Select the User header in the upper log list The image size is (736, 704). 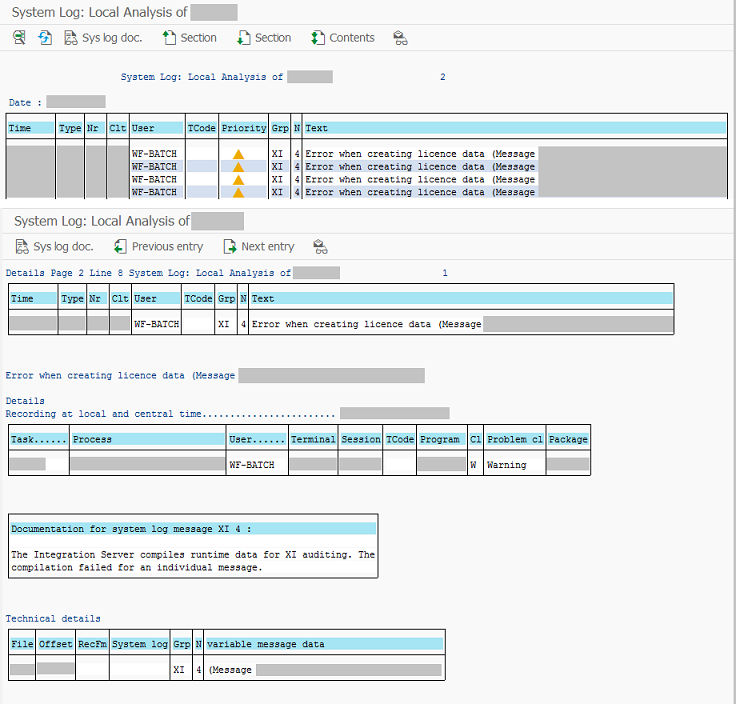click(157, 128)
